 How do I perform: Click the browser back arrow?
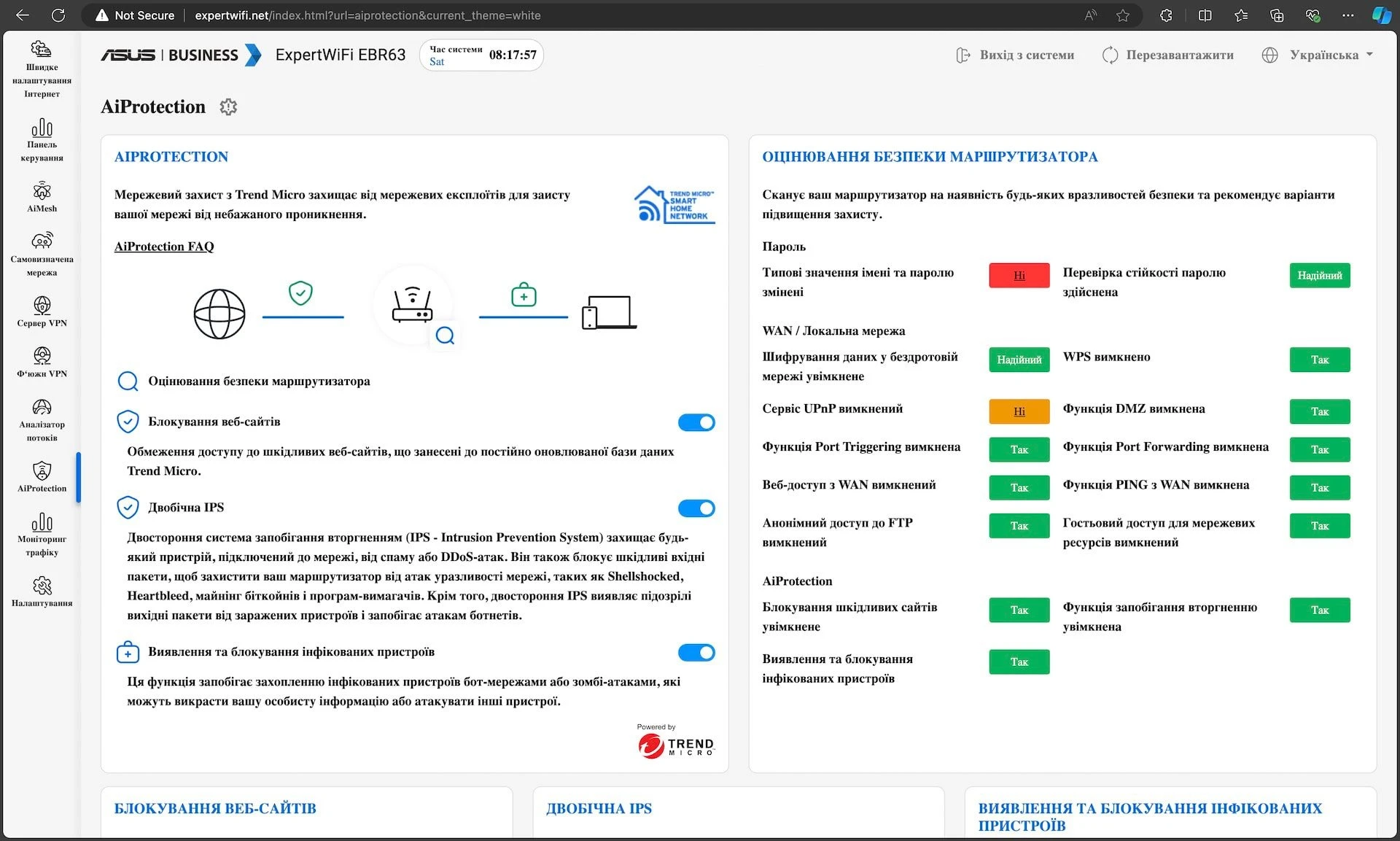23,15
